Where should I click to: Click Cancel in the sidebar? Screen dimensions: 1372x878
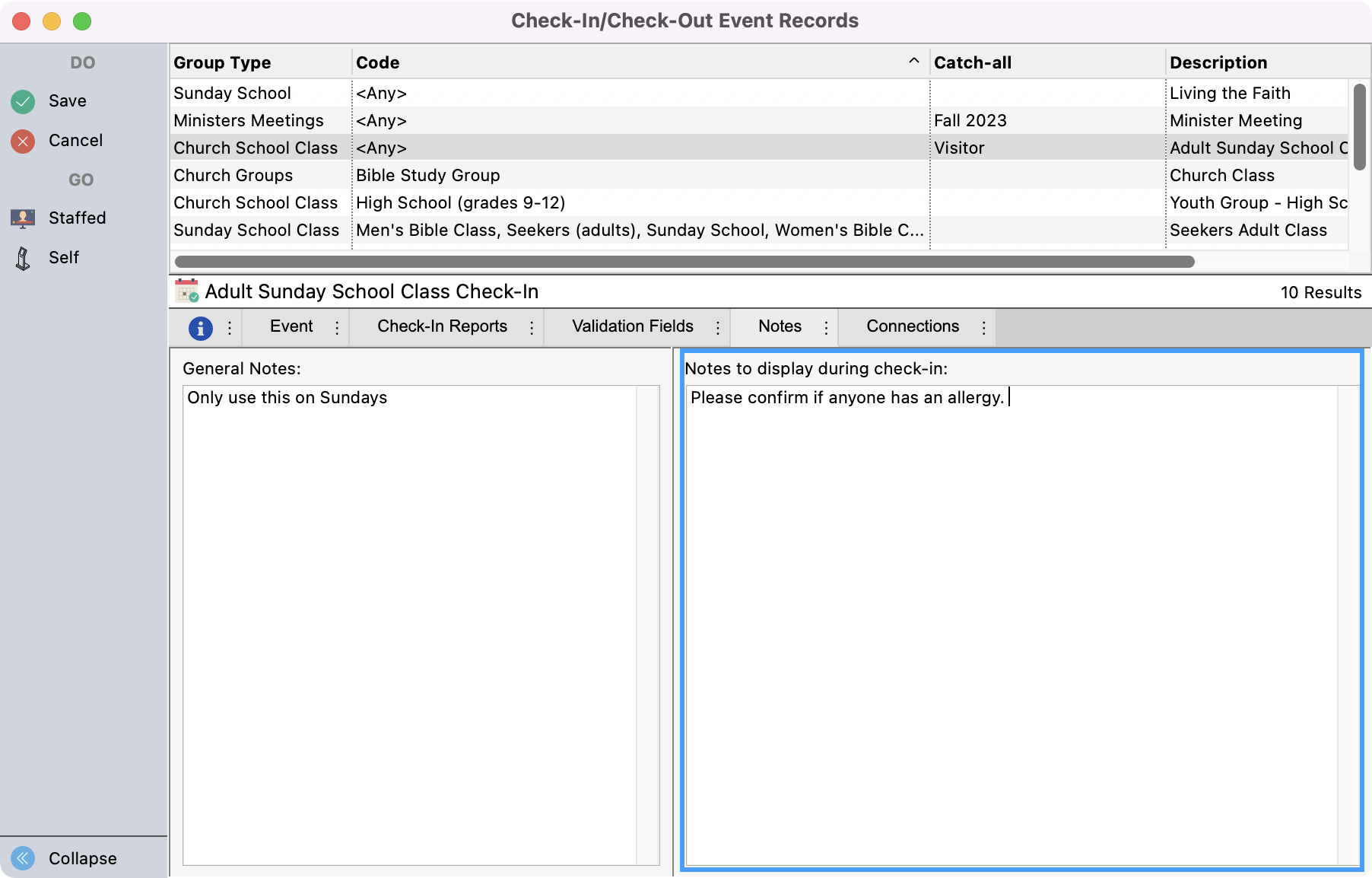pos(75,140)
